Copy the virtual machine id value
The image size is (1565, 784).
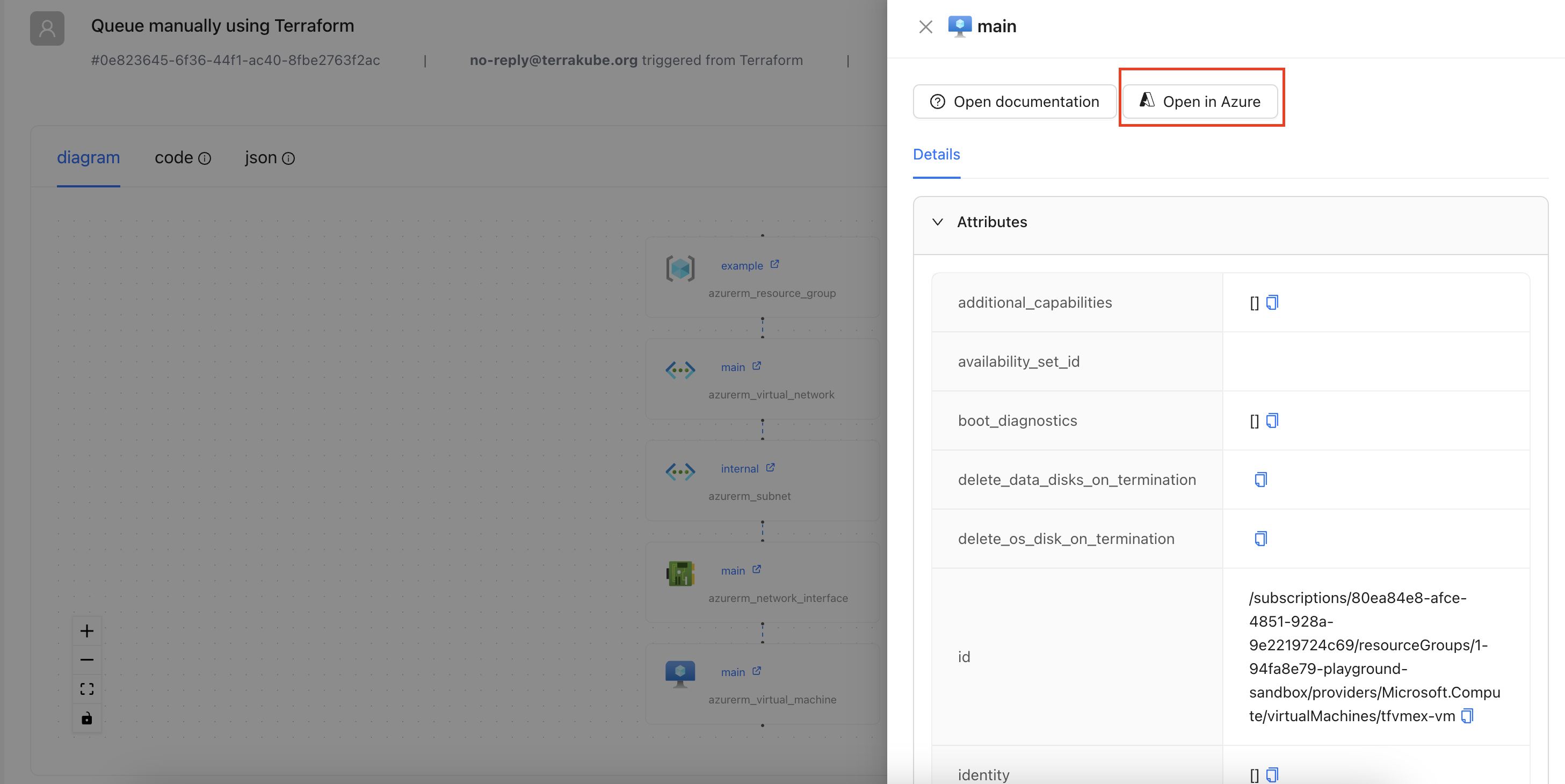click(x=1467, y=716)
